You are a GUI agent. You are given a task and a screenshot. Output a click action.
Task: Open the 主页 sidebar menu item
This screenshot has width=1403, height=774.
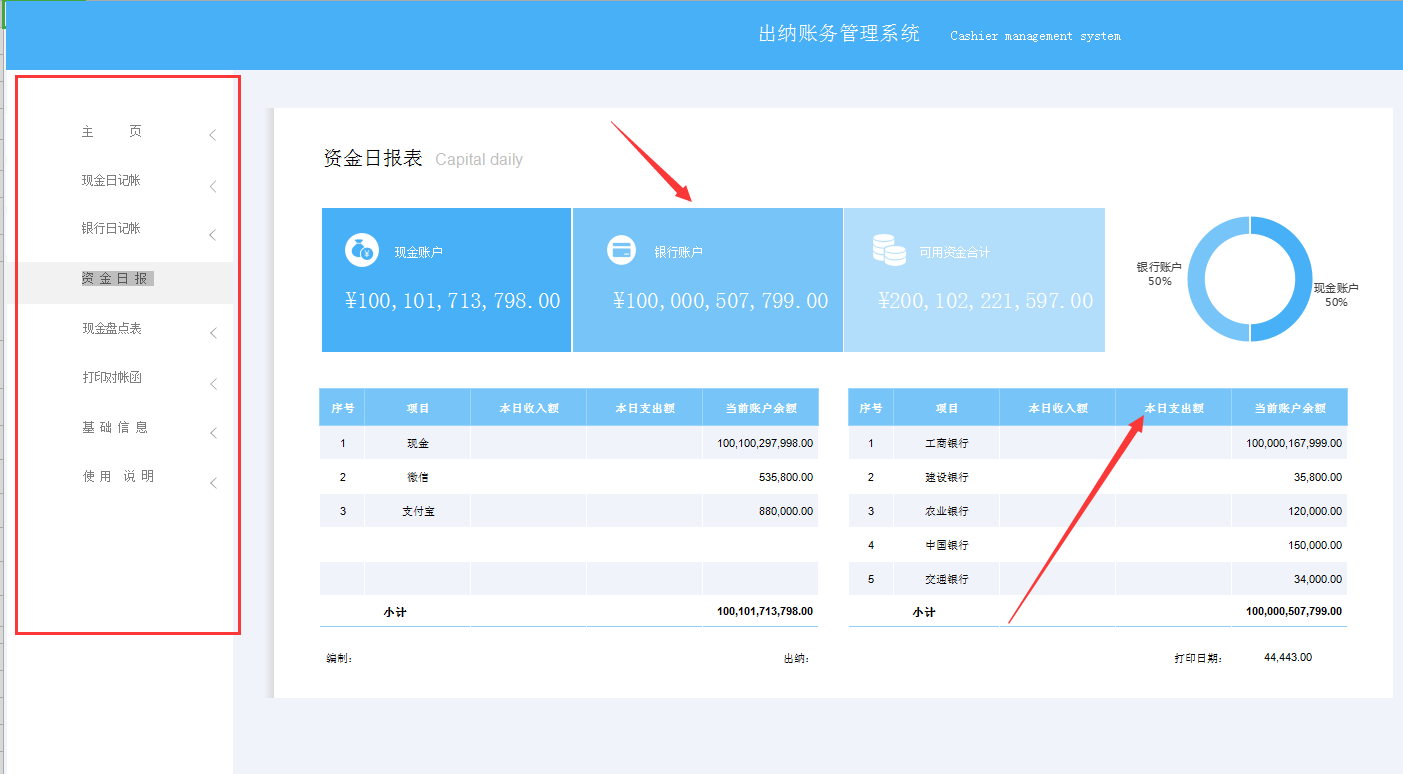point(110,131)
